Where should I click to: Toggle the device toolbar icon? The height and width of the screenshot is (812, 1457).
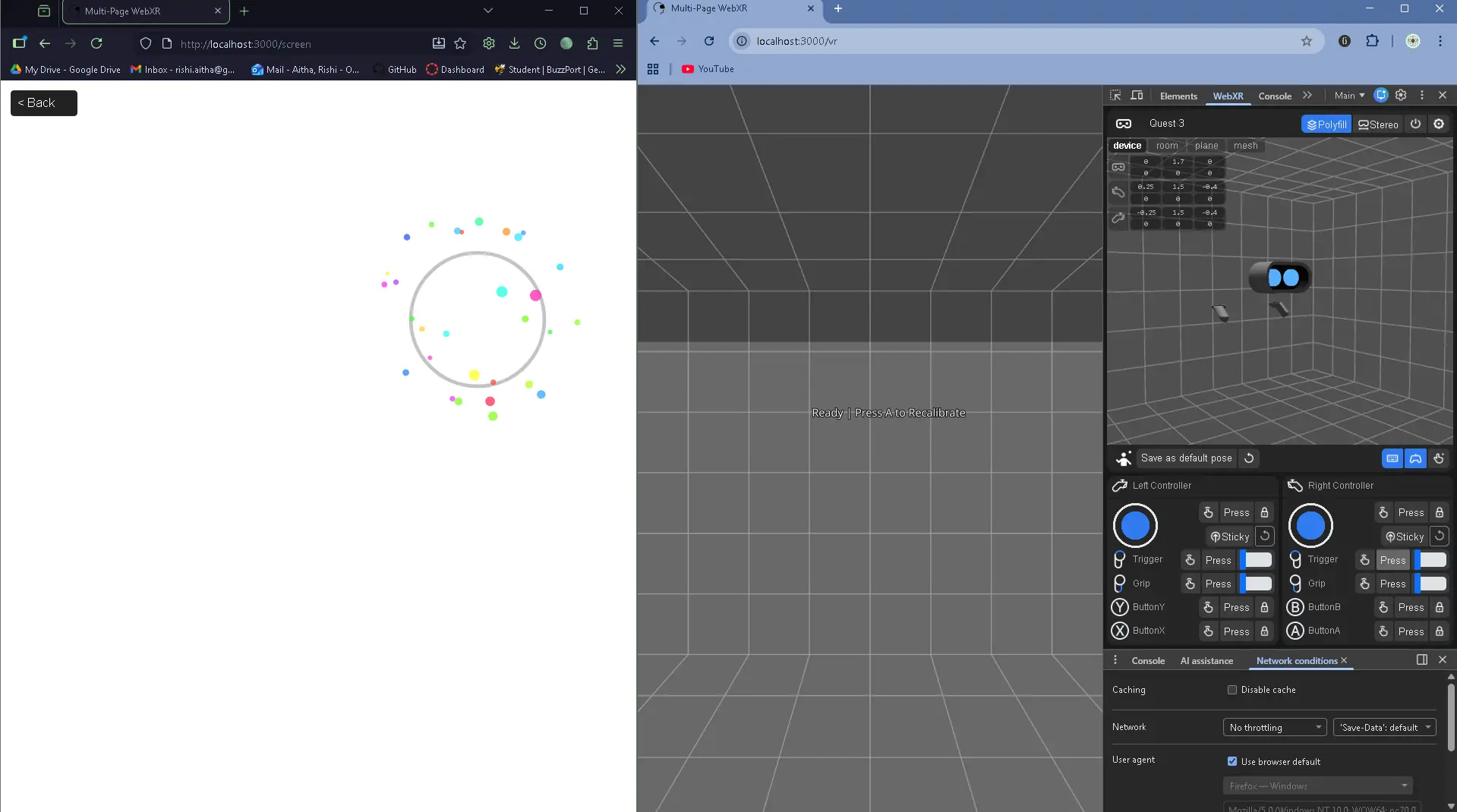(1137, 96)
